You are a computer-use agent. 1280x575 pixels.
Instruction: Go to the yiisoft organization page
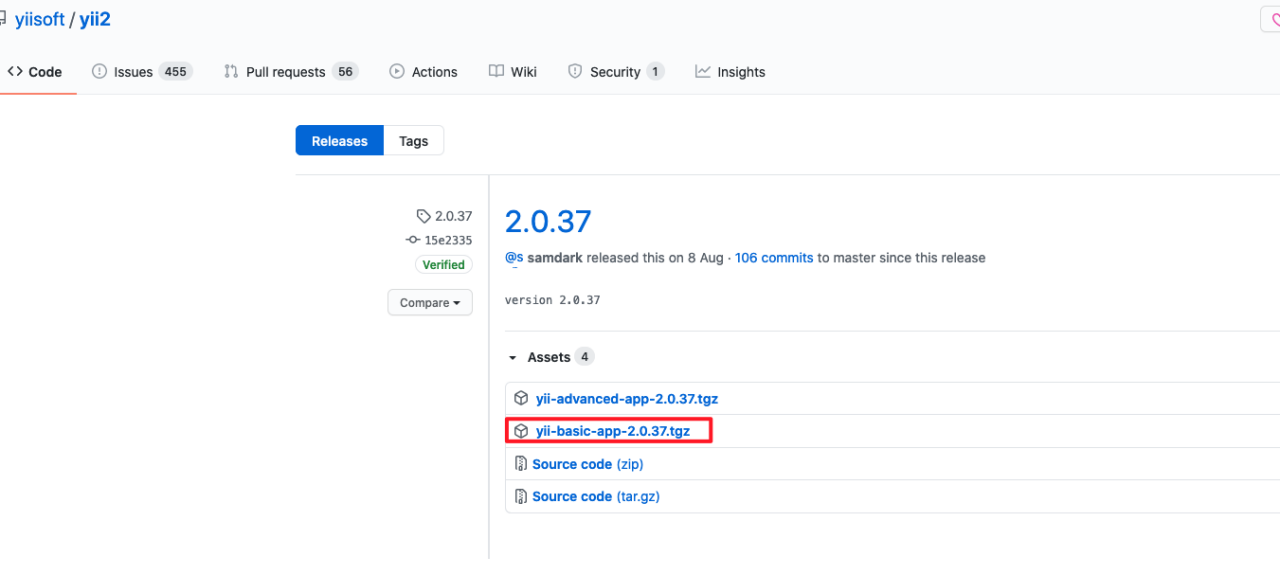pyautogui.click(x=40, y=20)
